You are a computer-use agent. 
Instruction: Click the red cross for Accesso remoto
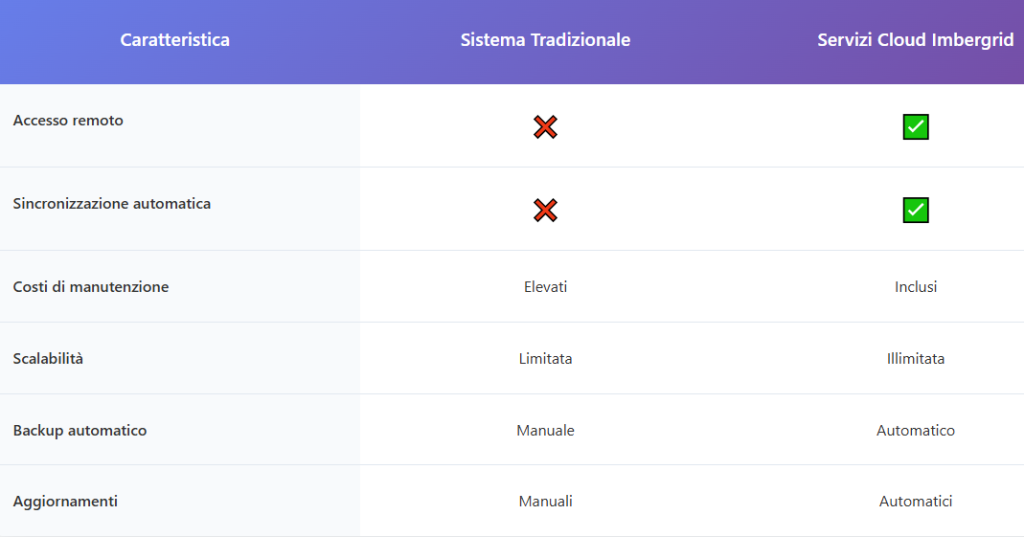coord(545,127)
